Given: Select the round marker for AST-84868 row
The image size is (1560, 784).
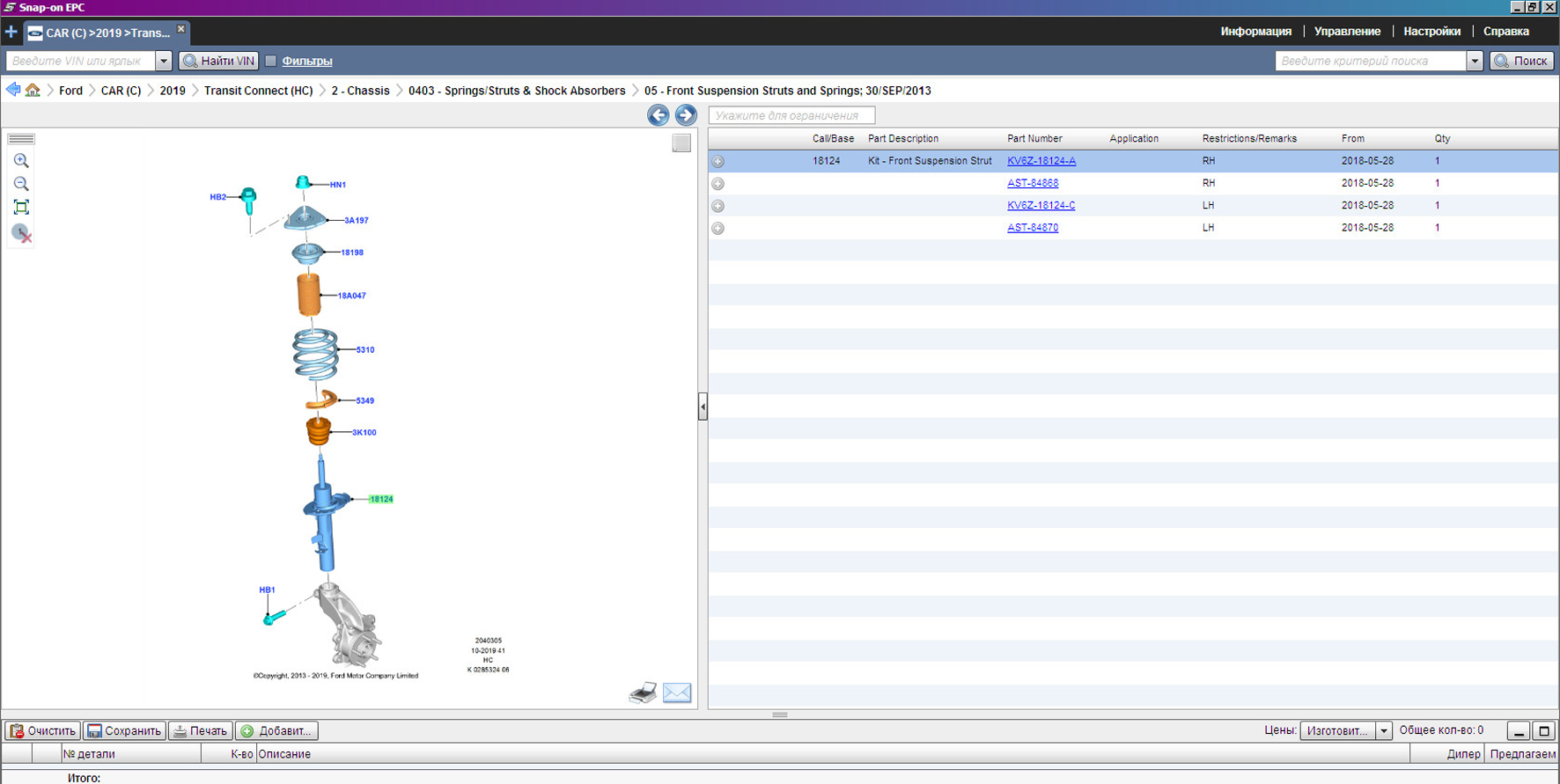Looking at the screenshot, I should click(718, 184).
